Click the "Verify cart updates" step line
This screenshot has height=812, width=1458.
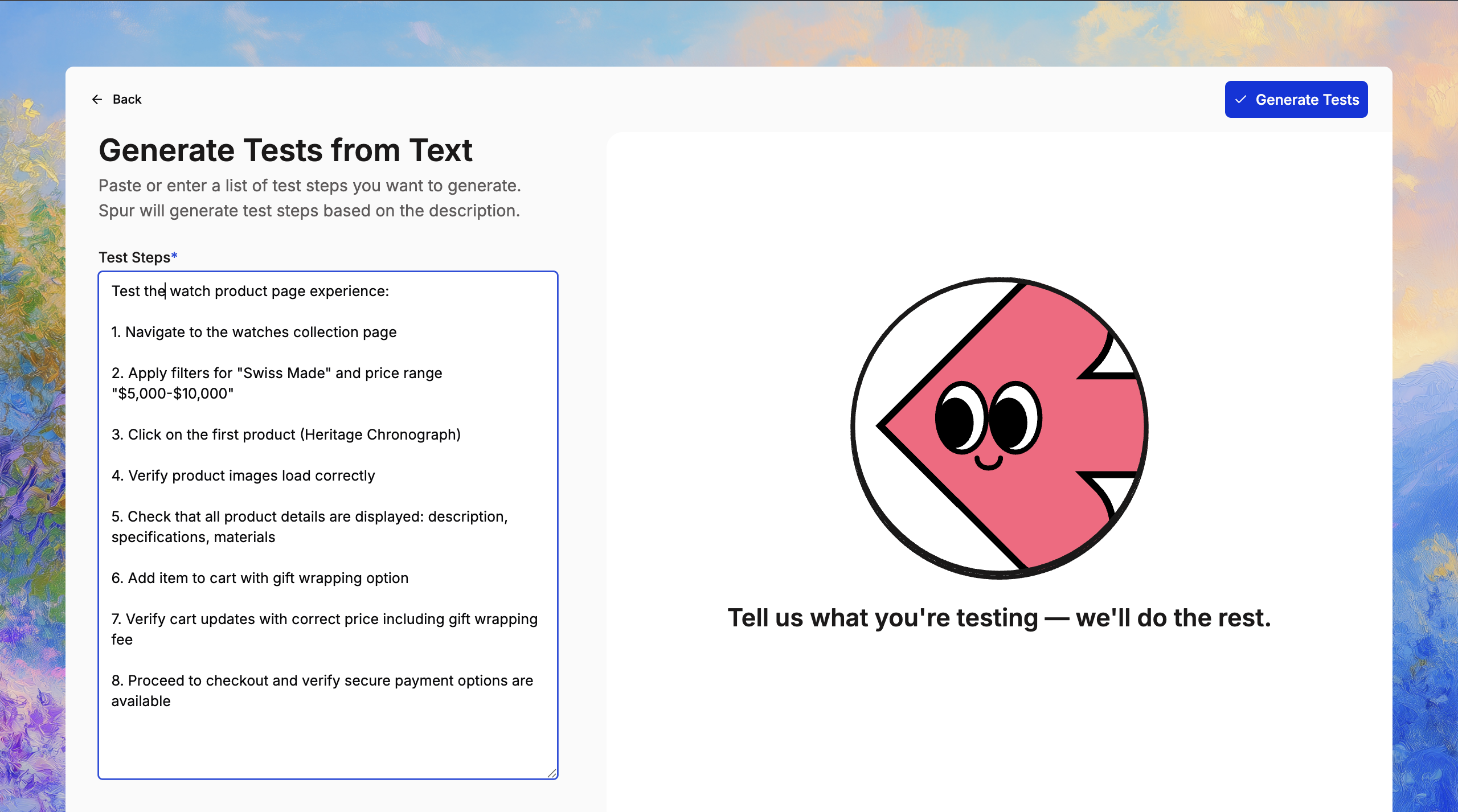pyautogui.click(x=324, y=619)
